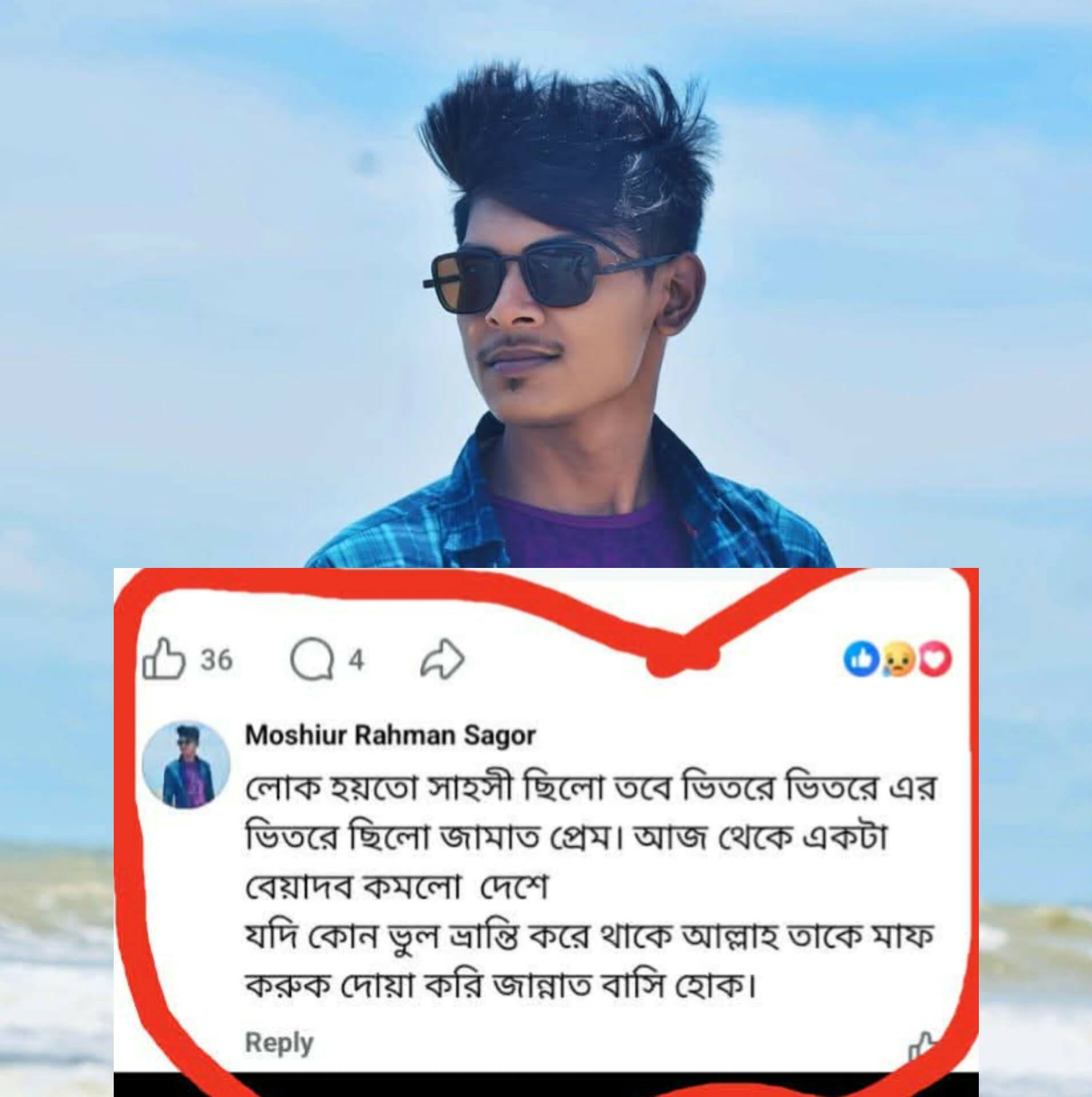View the 36 likes count
This screenshot has height=1097, width=1092.
coord(217,660)
